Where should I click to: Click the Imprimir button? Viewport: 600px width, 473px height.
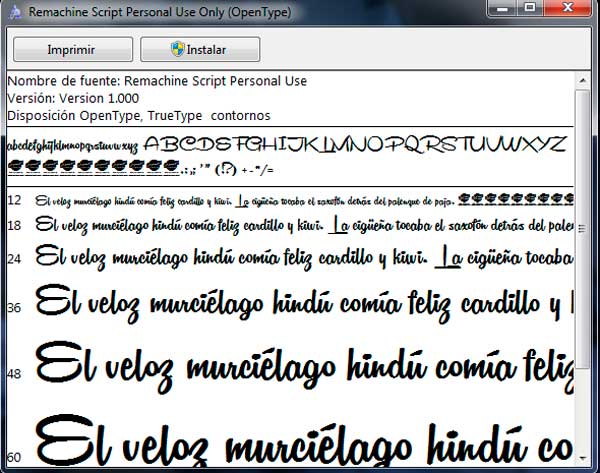click(73, 49)
